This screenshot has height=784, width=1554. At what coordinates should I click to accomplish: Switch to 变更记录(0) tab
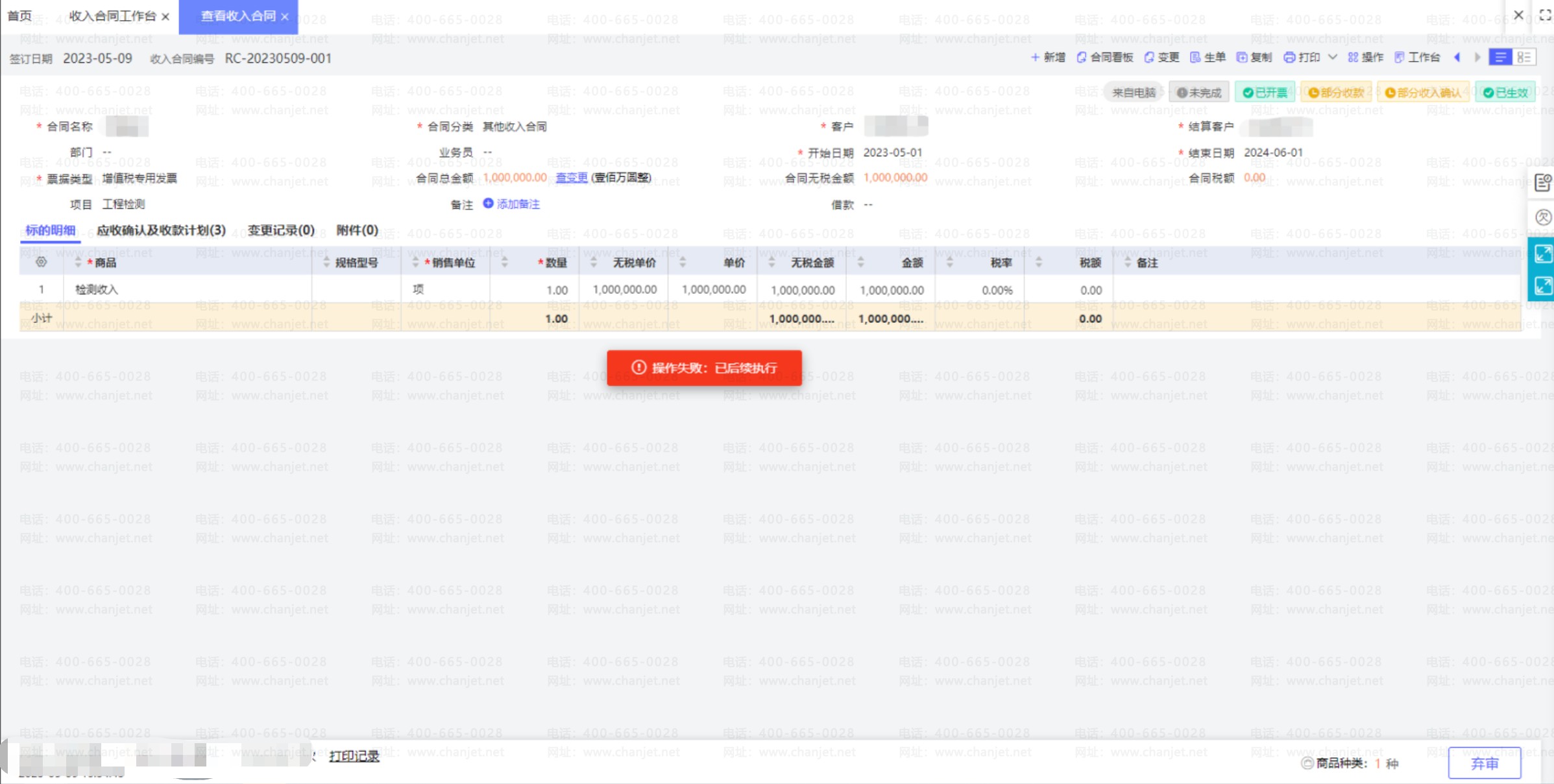281,230
